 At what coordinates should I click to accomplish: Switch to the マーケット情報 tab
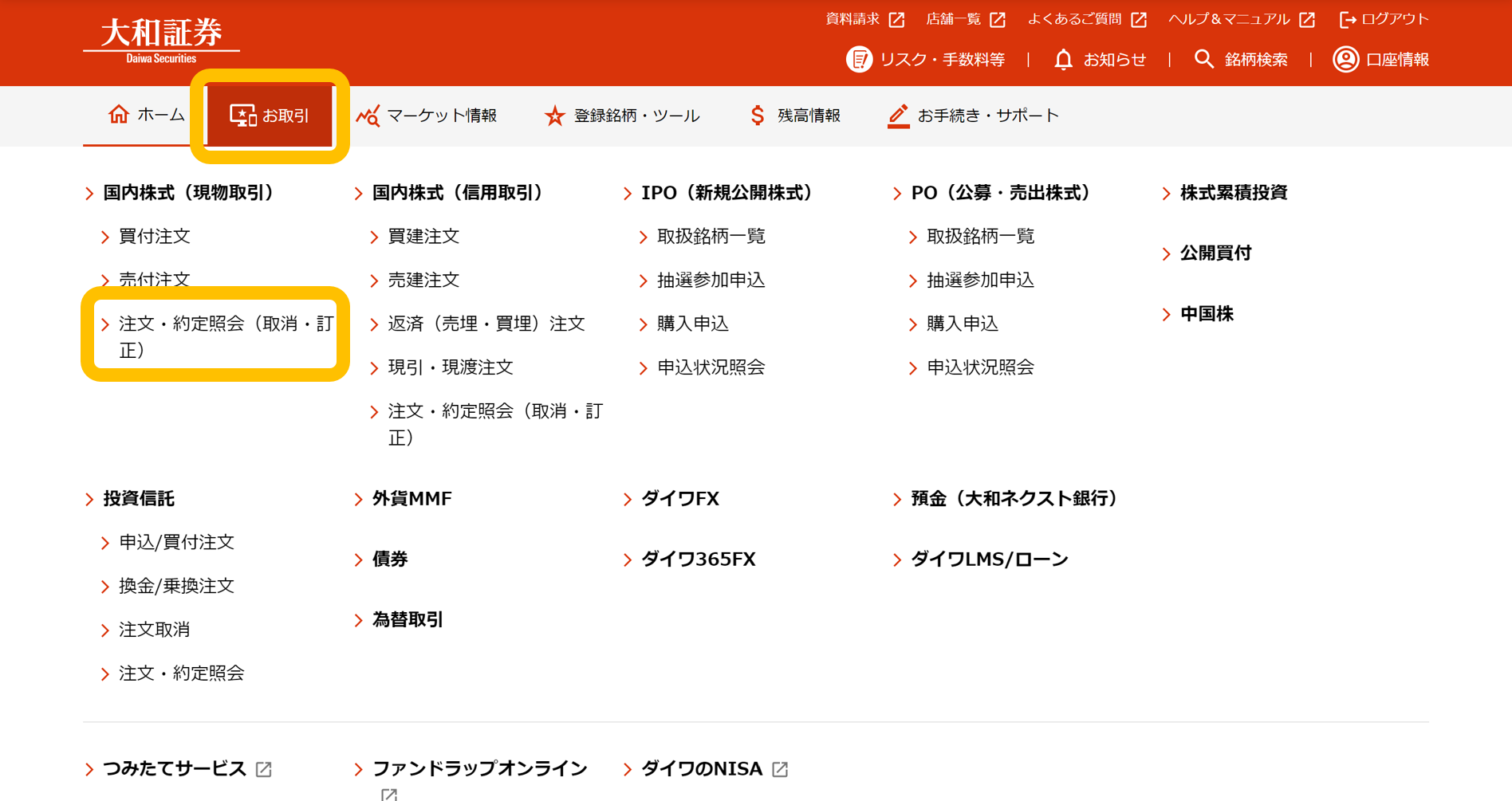(427, 116)
